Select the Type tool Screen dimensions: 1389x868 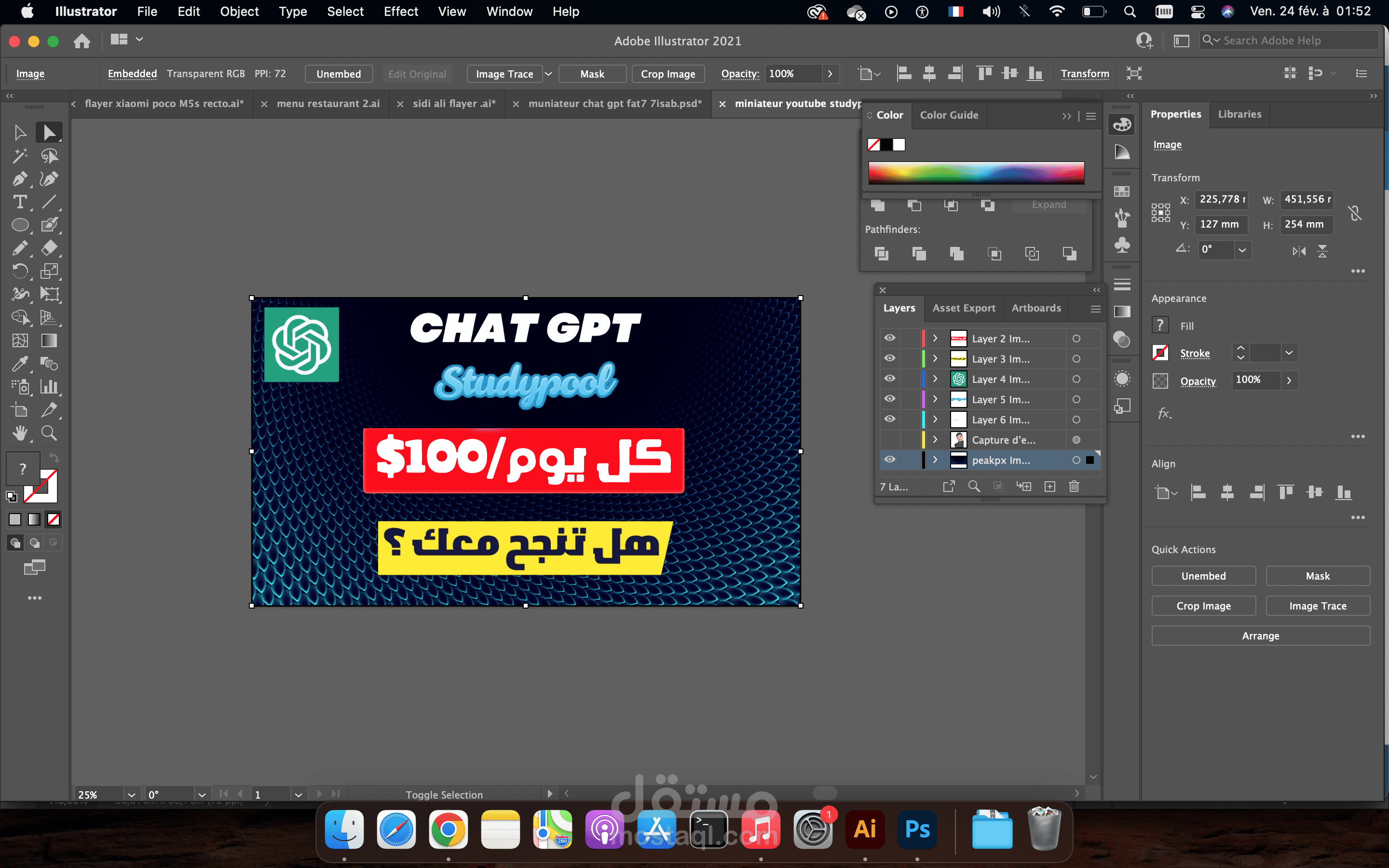(x=19, y=202)
